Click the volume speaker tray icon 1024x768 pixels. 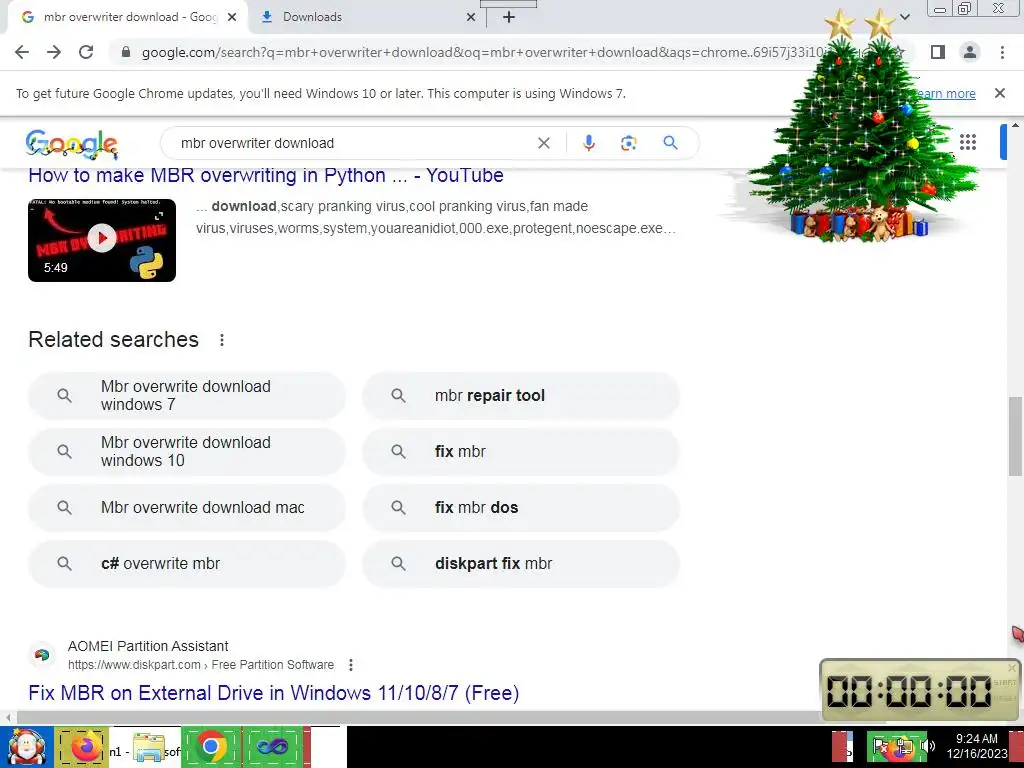[928, 746]
